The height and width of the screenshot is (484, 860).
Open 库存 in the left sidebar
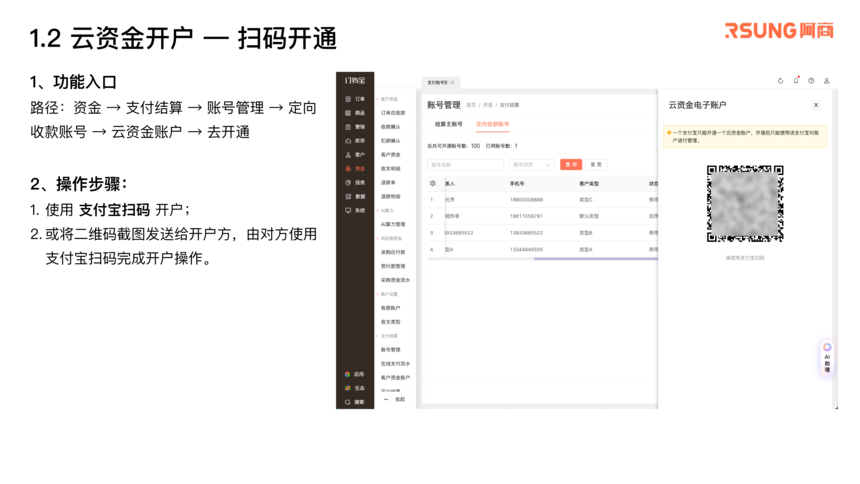[355, 141]
